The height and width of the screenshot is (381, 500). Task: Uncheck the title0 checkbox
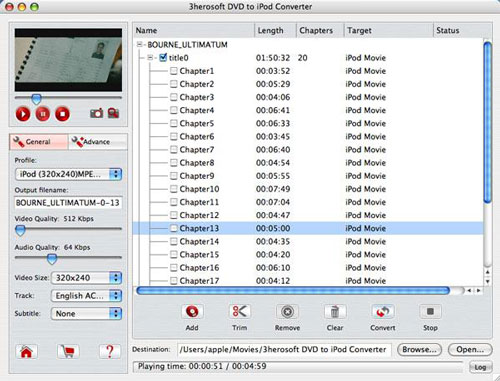point(163,58)
